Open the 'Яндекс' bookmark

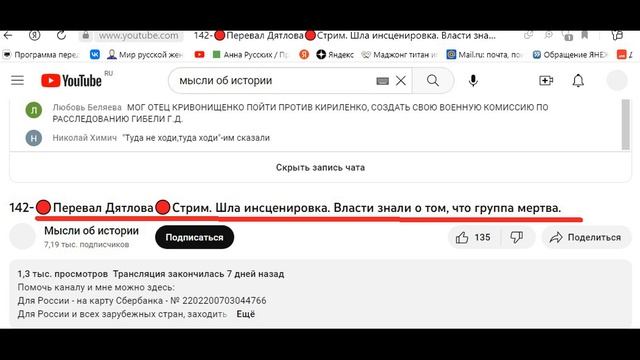point(335,54)
